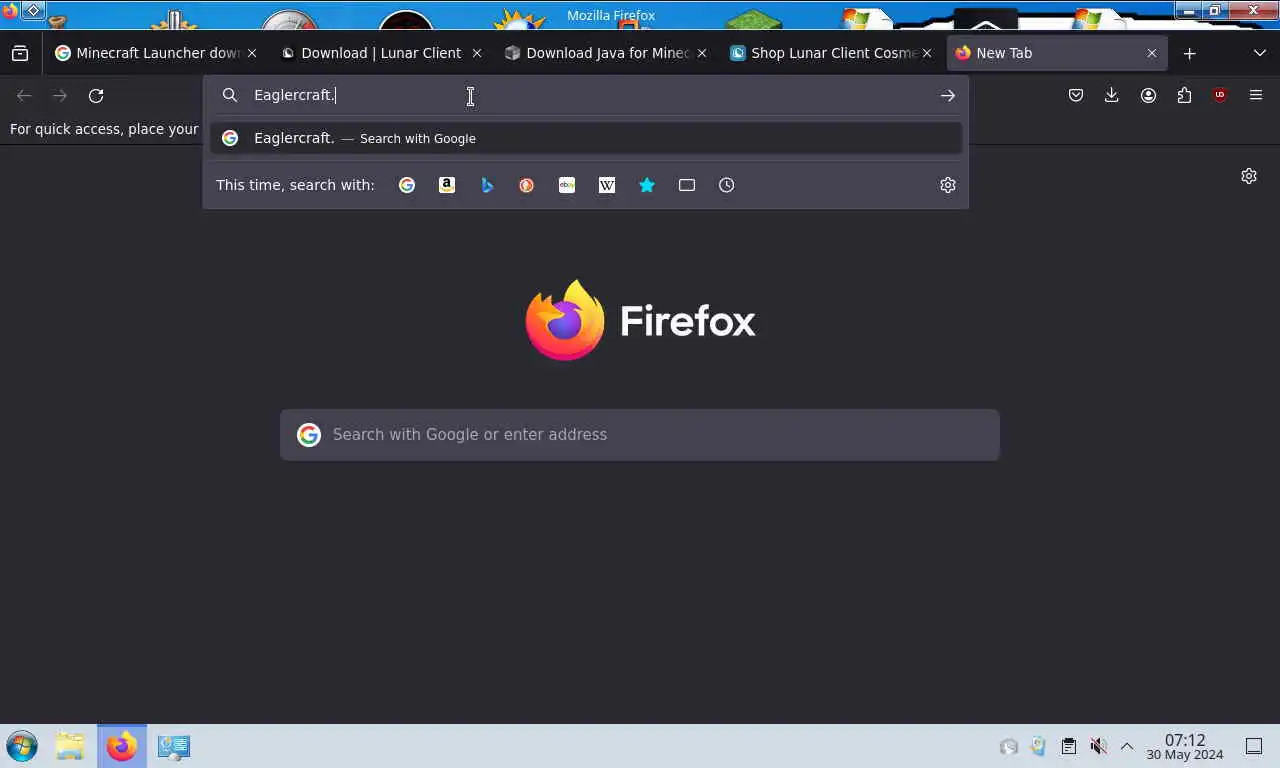Viewport: 1280px width, 768px height.
Task: Expand the list all tabs dropdown
Action: [x=1259, y=53]
